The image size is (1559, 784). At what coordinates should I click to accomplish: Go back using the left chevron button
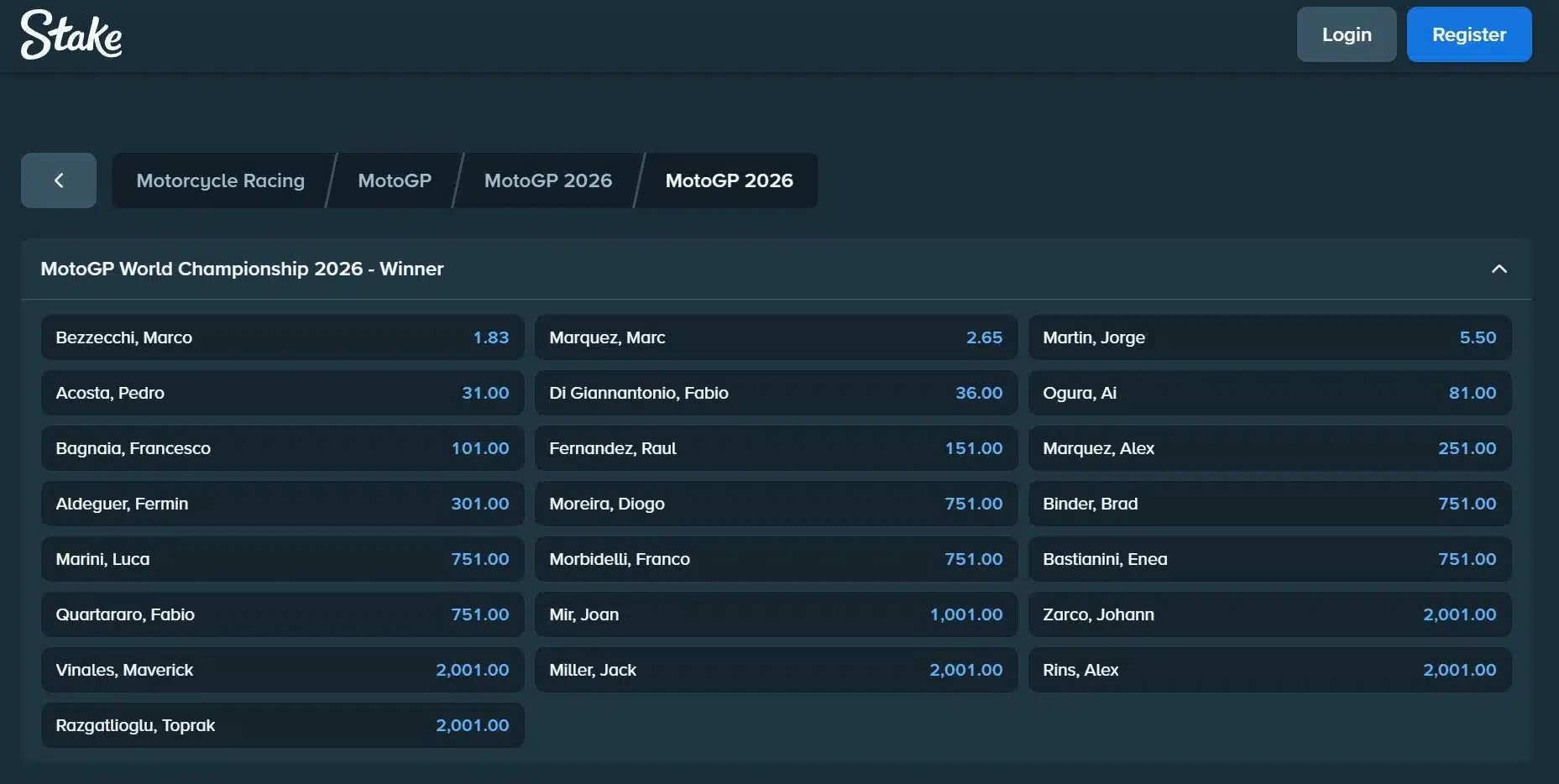[59, 180]
